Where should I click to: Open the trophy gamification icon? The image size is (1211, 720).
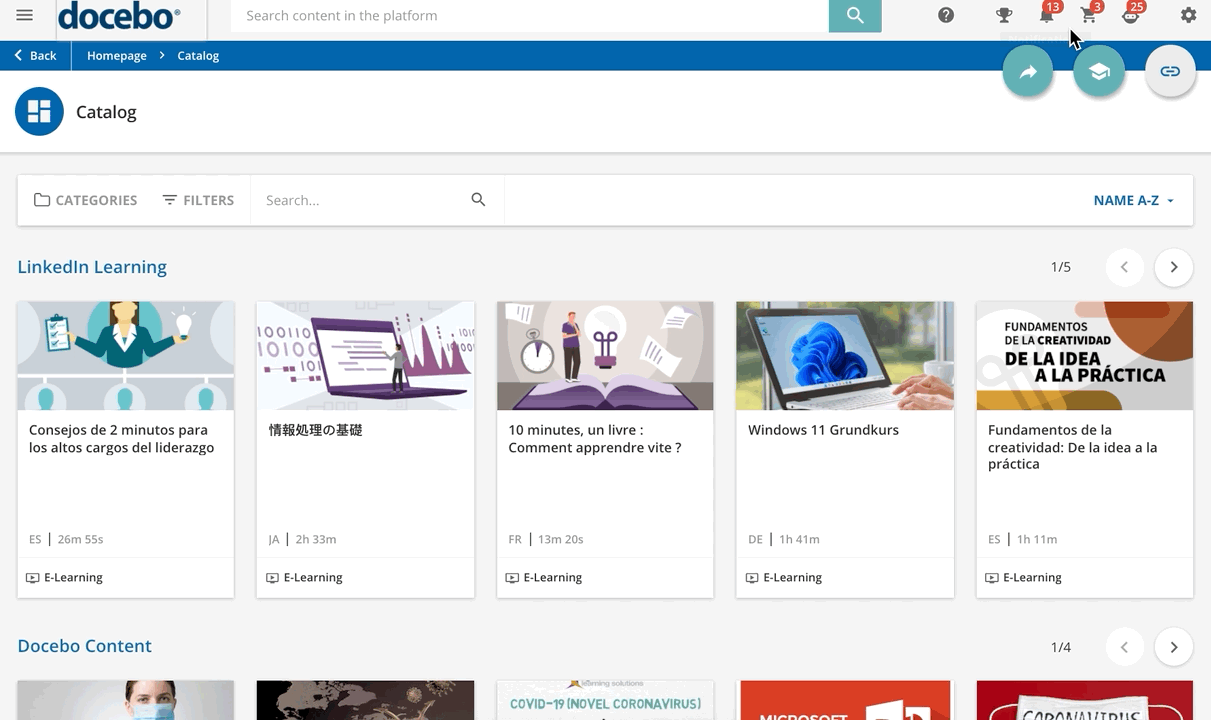1004,15
